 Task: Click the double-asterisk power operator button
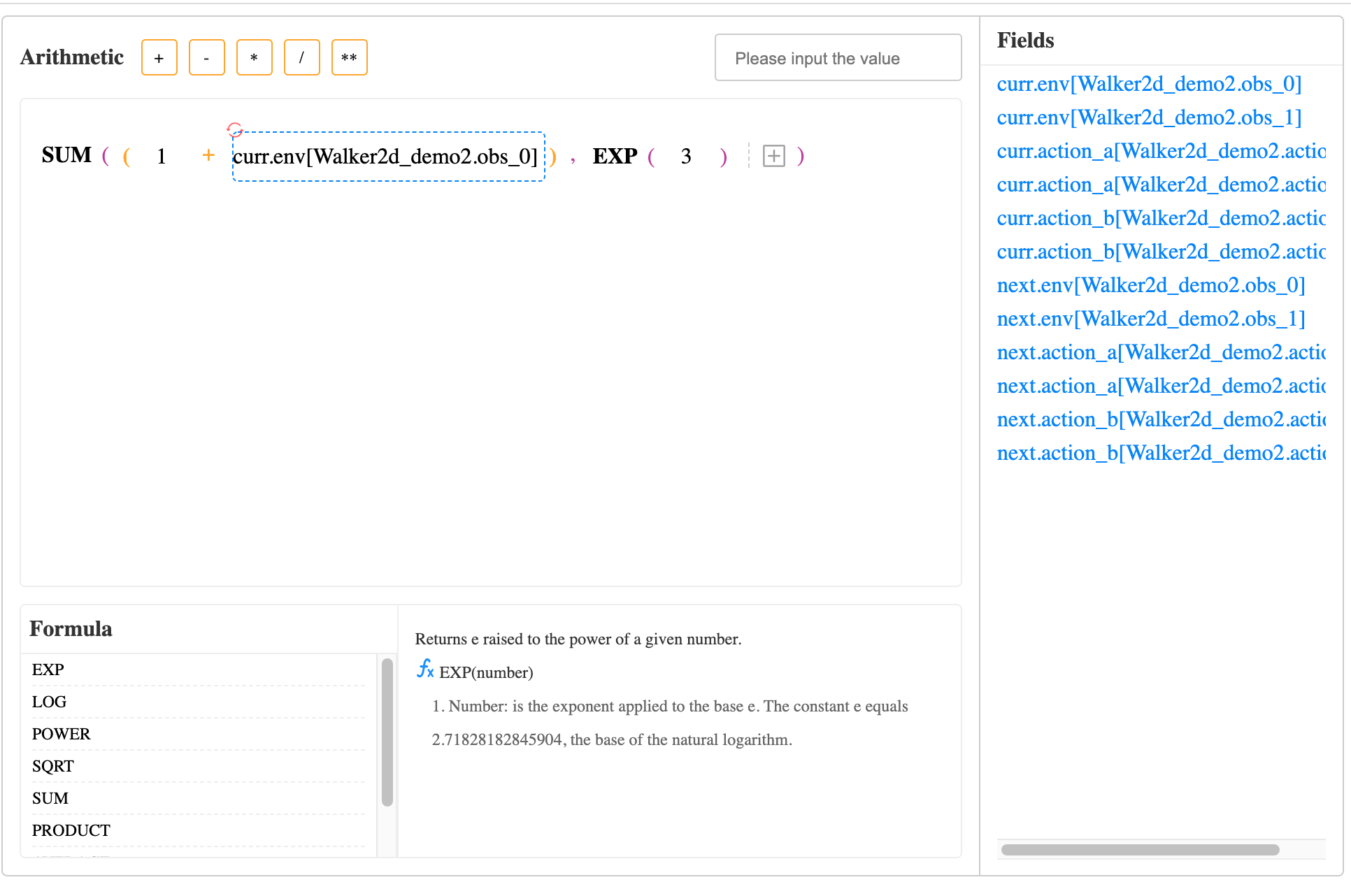click(x=349, y=58)
